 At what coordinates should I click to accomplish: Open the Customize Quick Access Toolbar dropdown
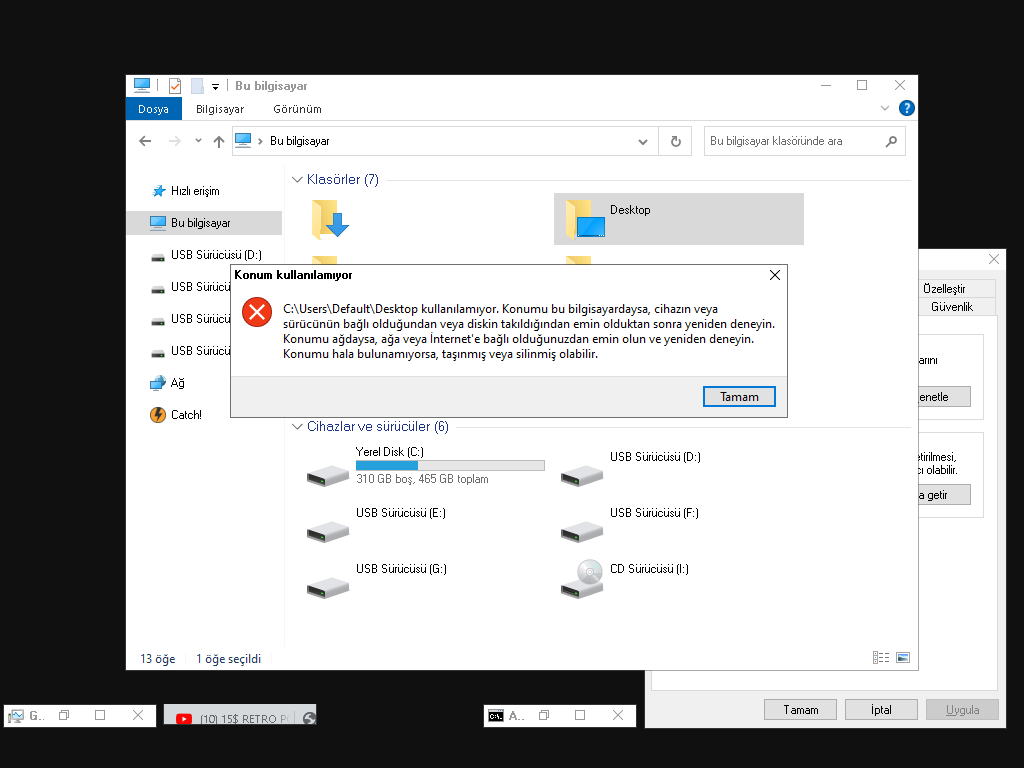tap(215, 86)
